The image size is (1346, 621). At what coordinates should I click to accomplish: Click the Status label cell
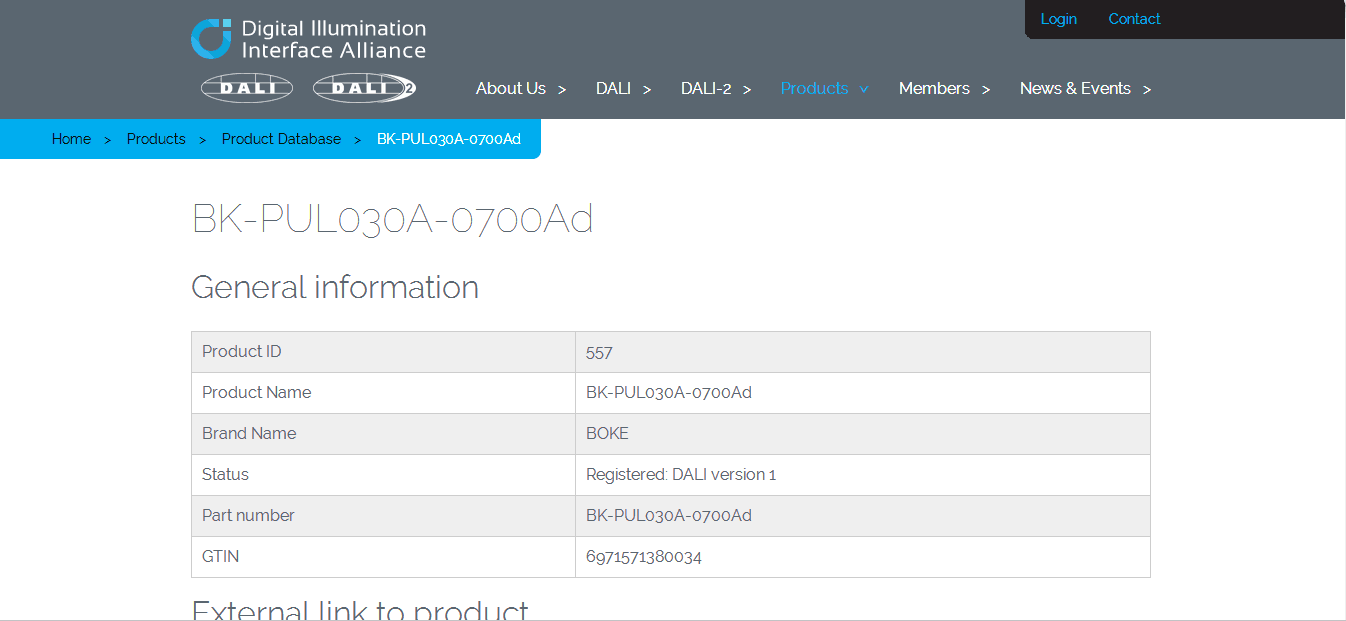tap(383, 475)
